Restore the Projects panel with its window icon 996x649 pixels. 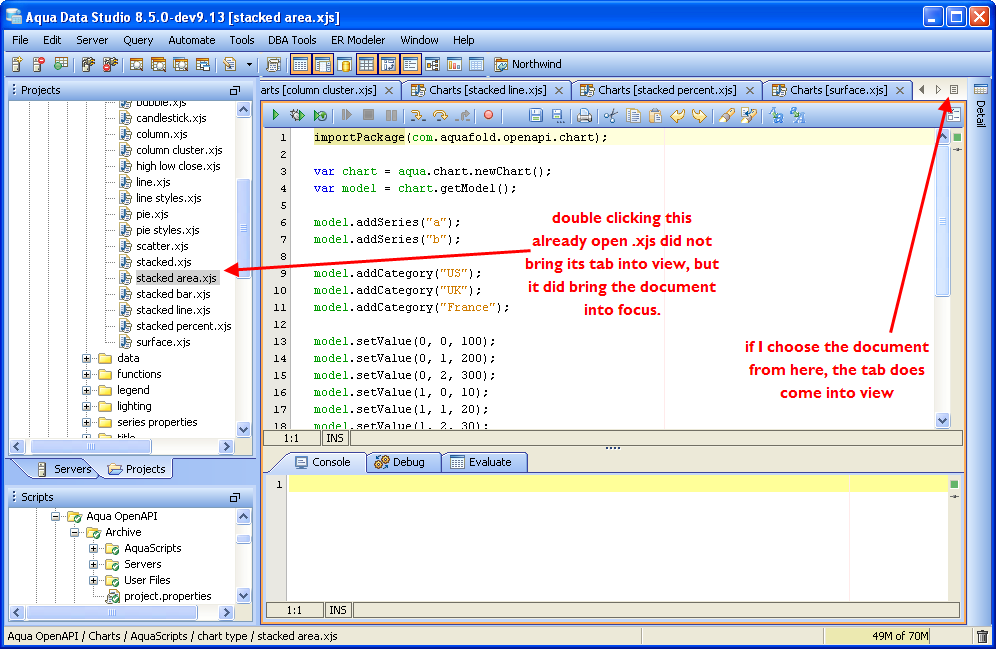235,90
